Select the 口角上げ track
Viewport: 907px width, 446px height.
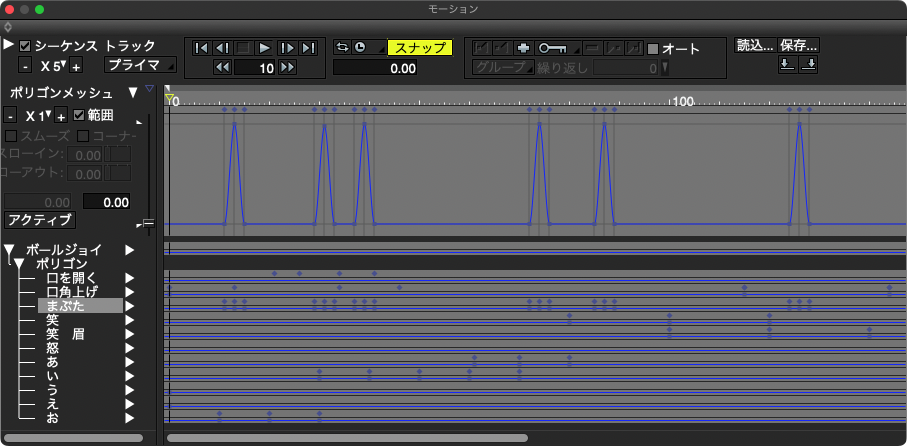click(72, 292)
